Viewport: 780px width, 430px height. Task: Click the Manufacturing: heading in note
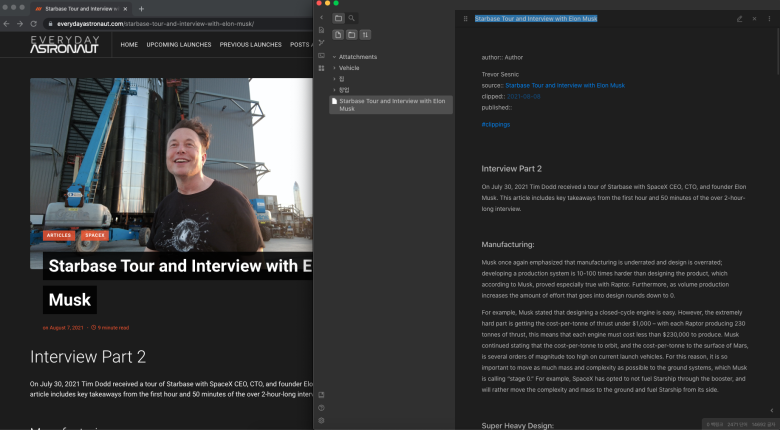point(507,244)
